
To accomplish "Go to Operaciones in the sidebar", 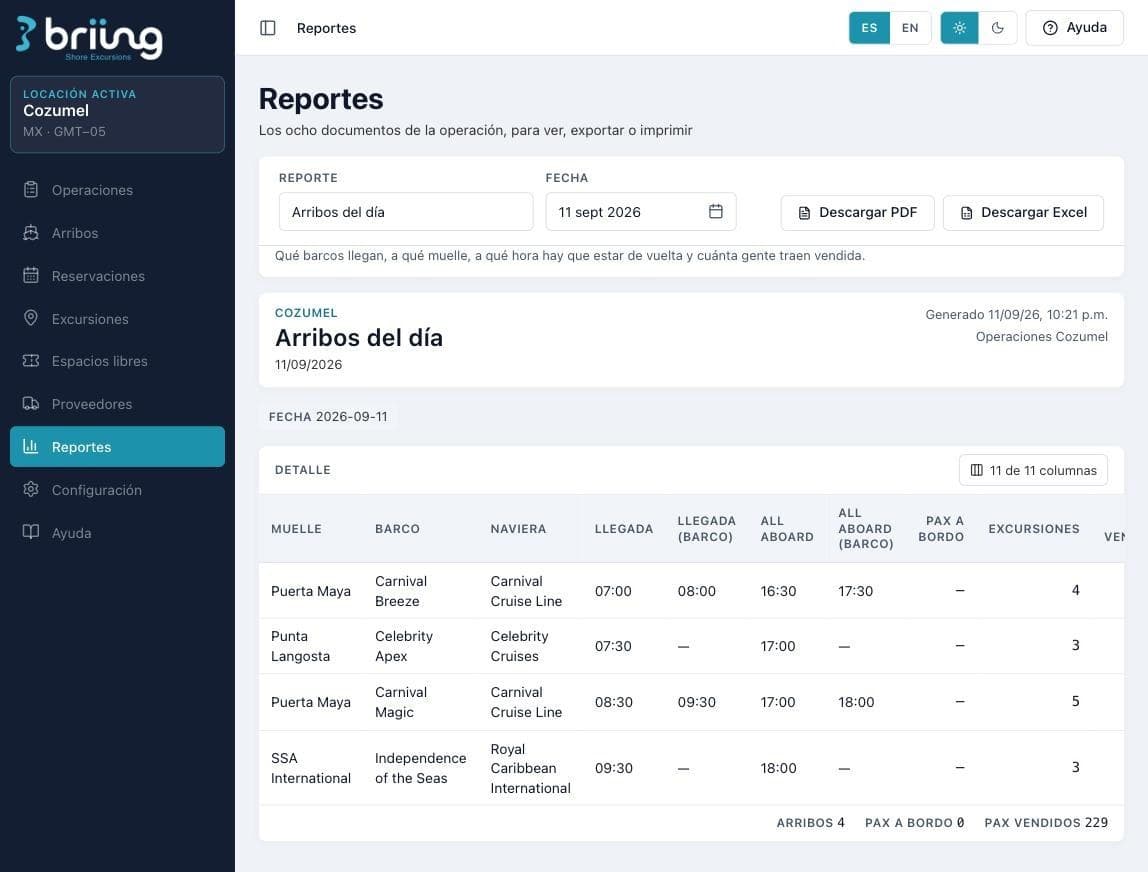I will click(117, 190).
